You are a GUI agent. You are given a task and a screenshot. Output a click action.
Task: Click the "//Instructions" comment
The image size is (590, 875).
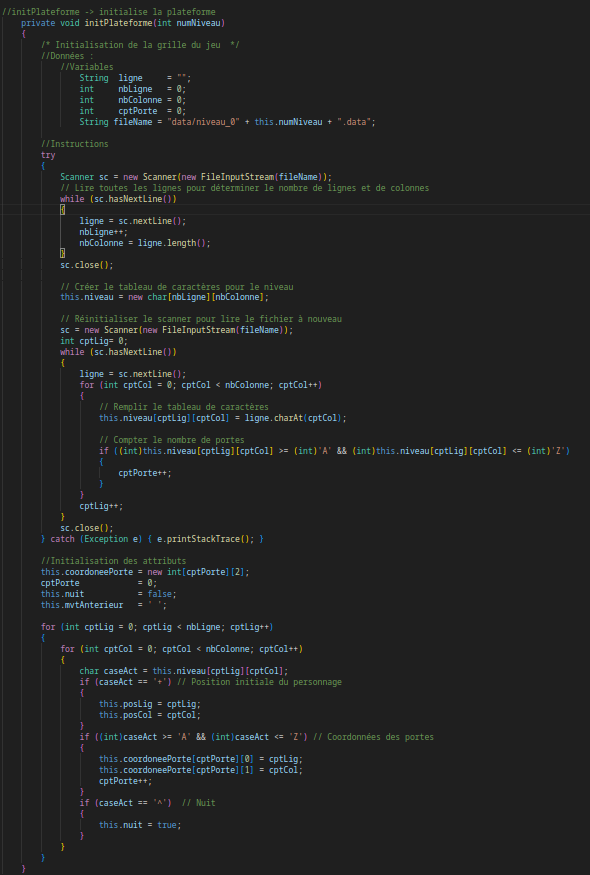click(75, 143)
